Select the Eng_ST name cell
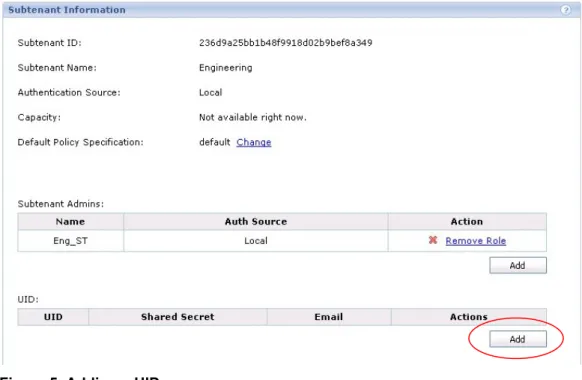Image resolution: width=582 pixels, height=380 pixels. tap(71, 241)
